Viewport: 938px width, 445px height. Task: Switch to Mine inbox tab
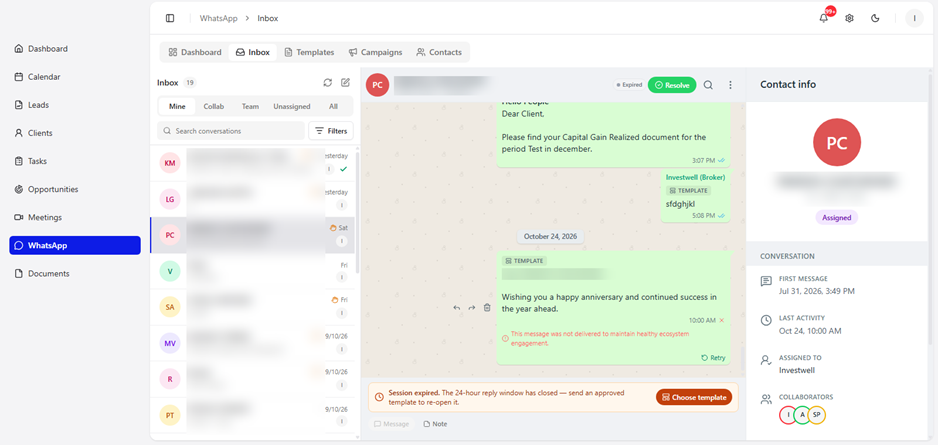(177, 106)
